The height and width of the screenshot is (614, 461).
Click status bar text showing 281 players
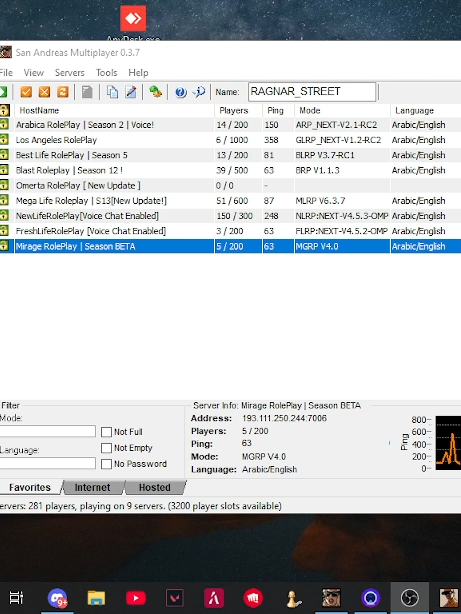point(141,506)
